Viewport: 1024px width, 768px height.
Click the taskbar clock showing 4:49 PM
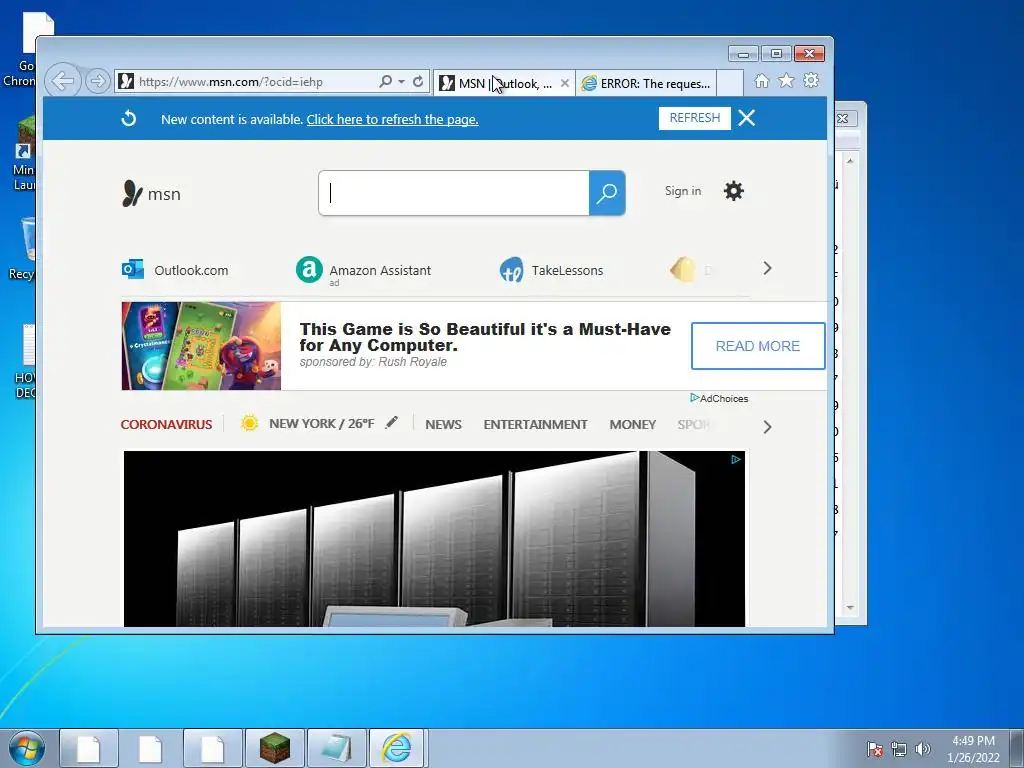973,749
